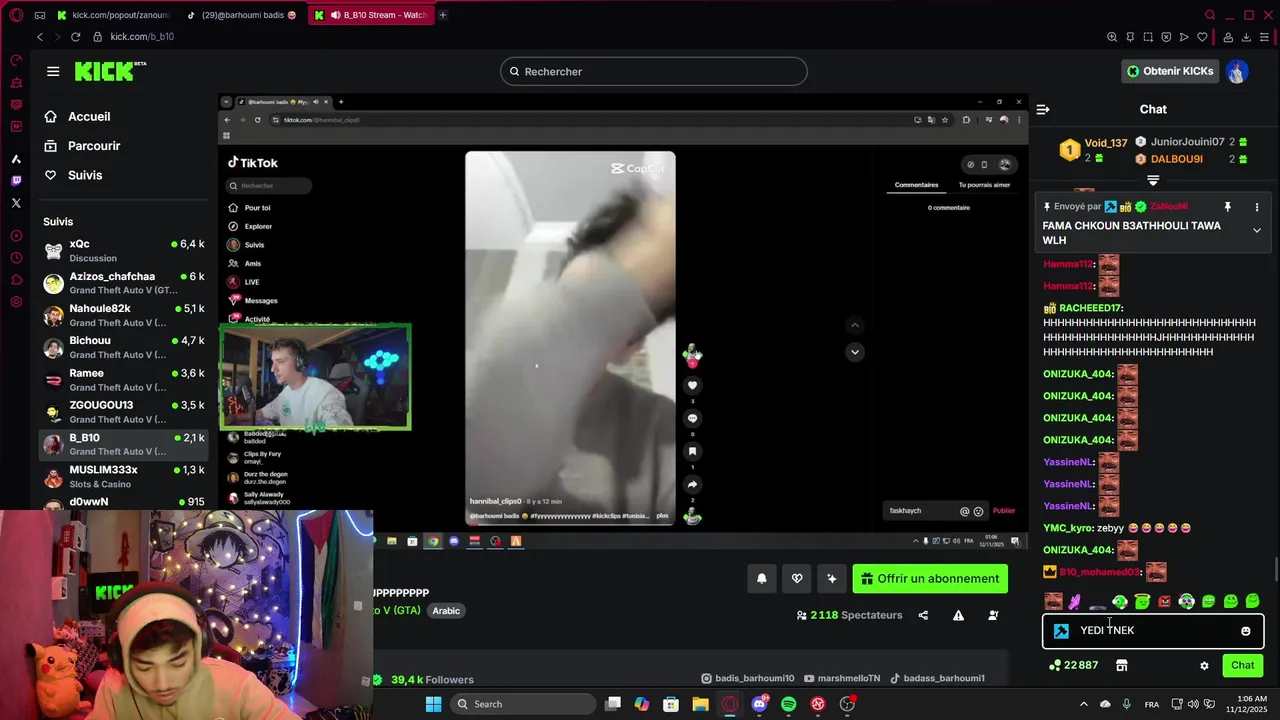The image size is (1280, 720).
Task: Select the Ramee channel
Action: pos(124,380)
